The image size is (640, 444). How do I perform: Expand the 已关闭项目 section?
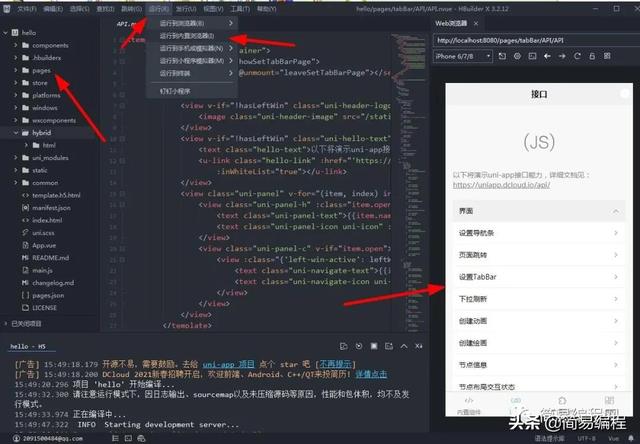tap(5, 324)
